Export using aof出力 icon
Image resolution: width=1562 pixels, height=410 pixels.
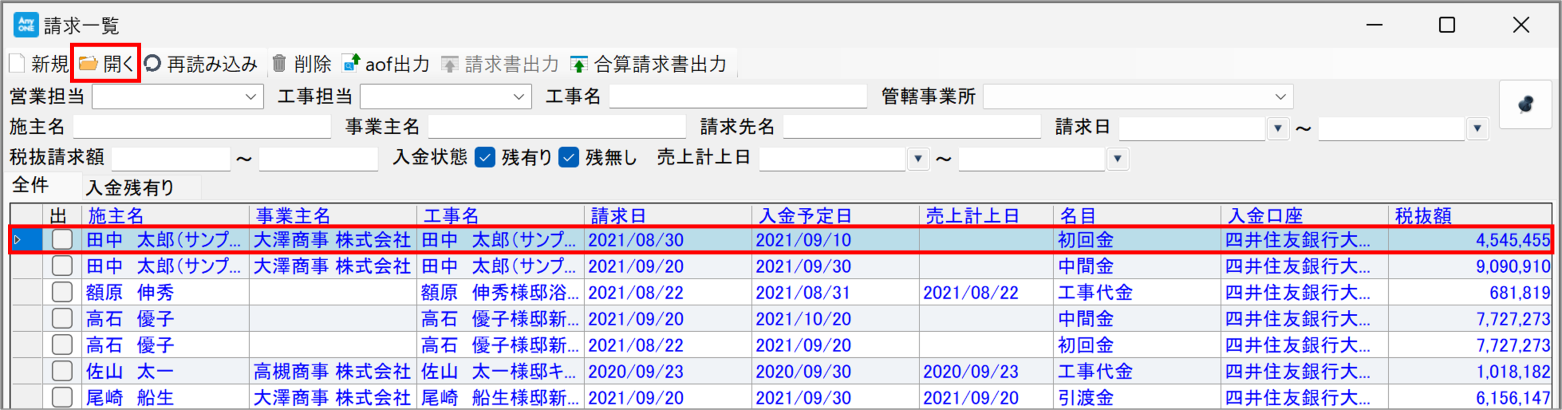(351, 64)
